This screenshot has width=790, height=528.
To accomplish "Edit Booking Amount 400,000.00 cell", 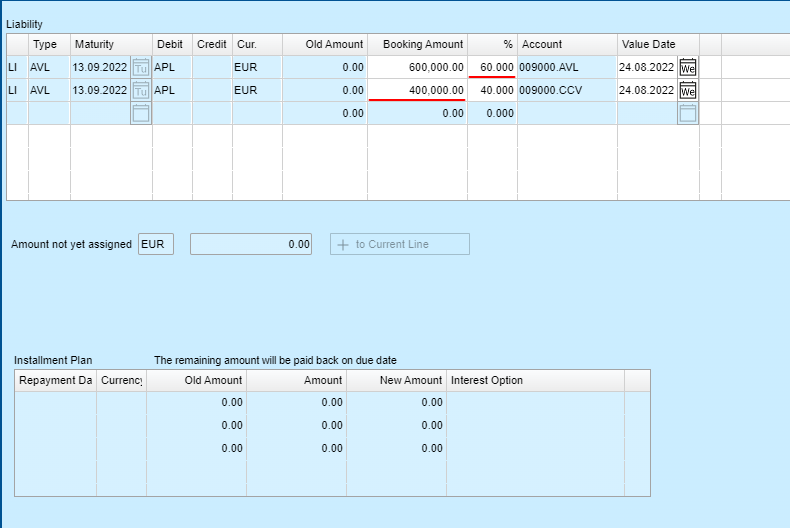I will 418,90.
